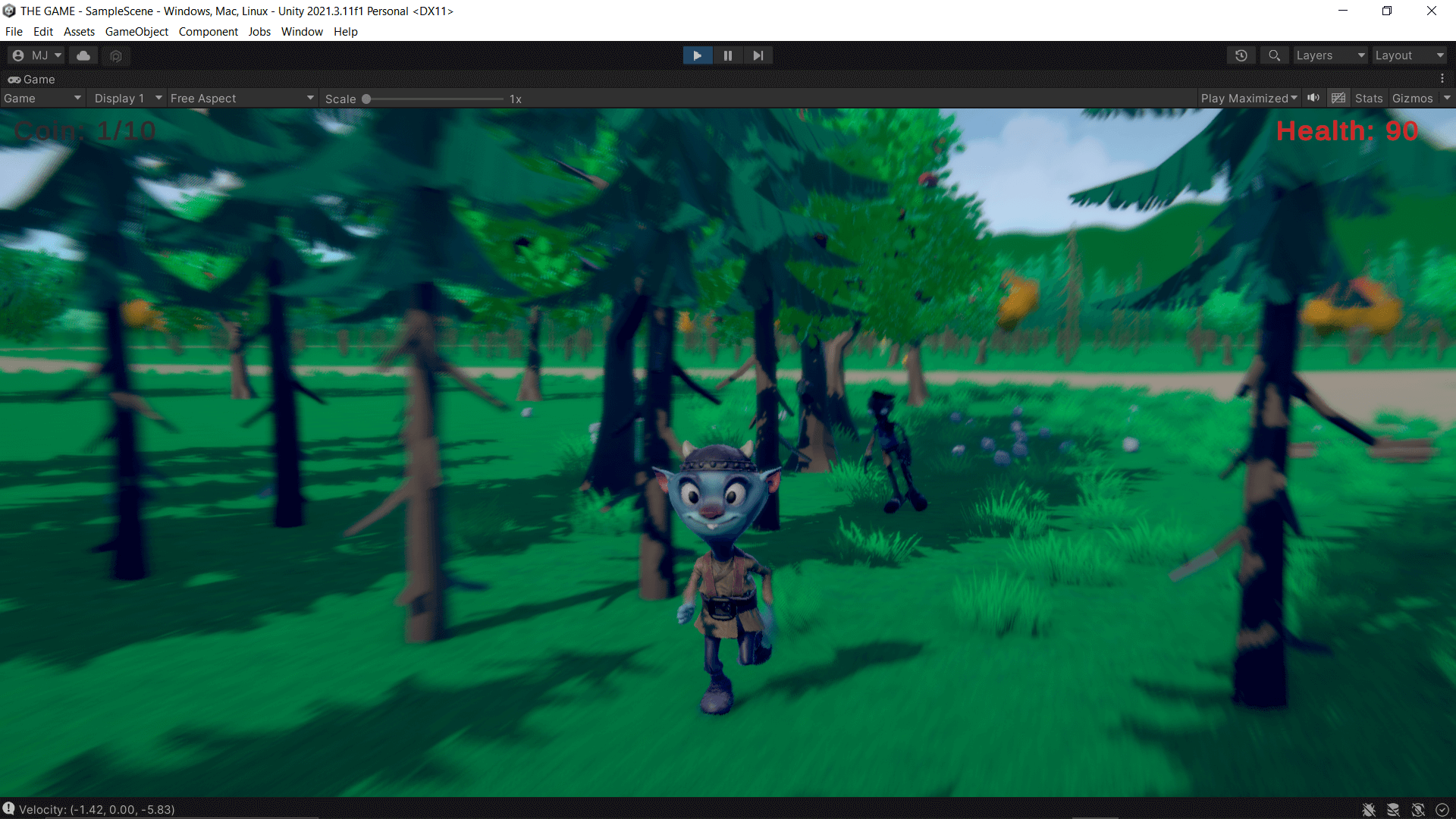The height and width of the screenshot is (819, 1456).
Task: Open the Window menu
Action: click(x=302, y=32)
